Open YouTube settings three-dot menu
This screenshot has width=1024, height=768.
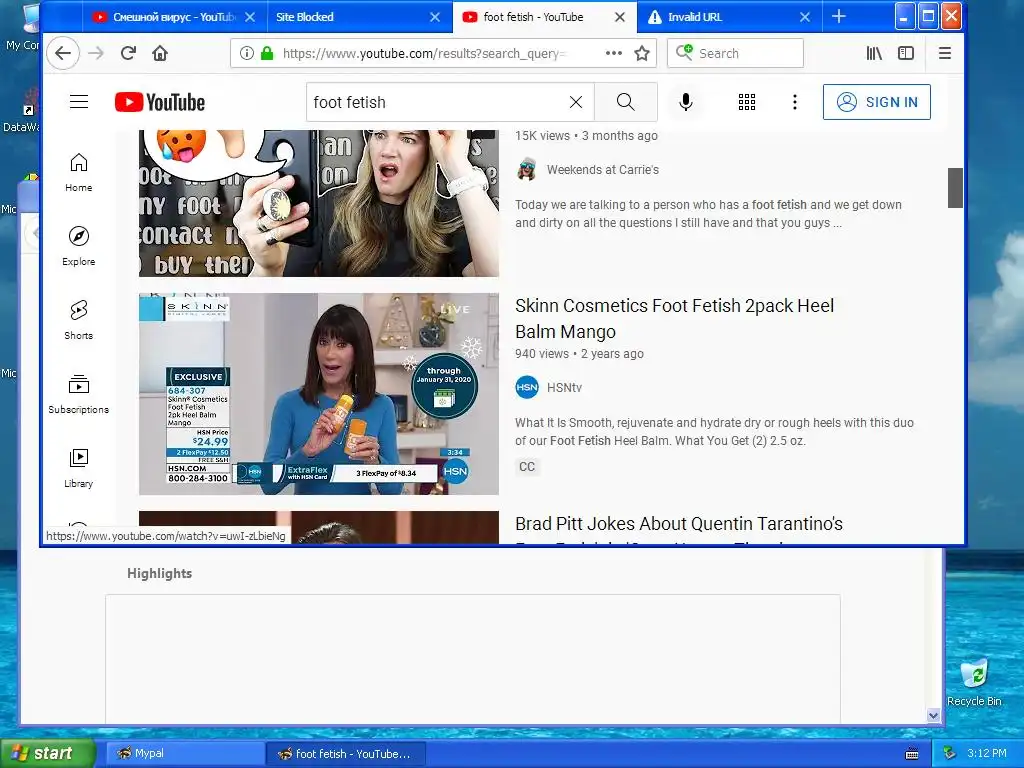795,102
